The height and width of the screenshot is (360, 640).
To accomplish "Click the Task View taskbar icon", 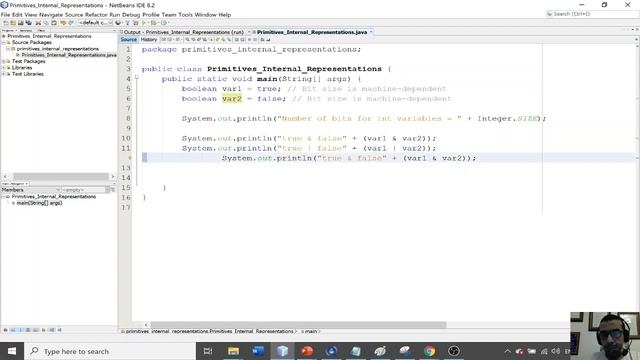I will click(x=208, y=351).
